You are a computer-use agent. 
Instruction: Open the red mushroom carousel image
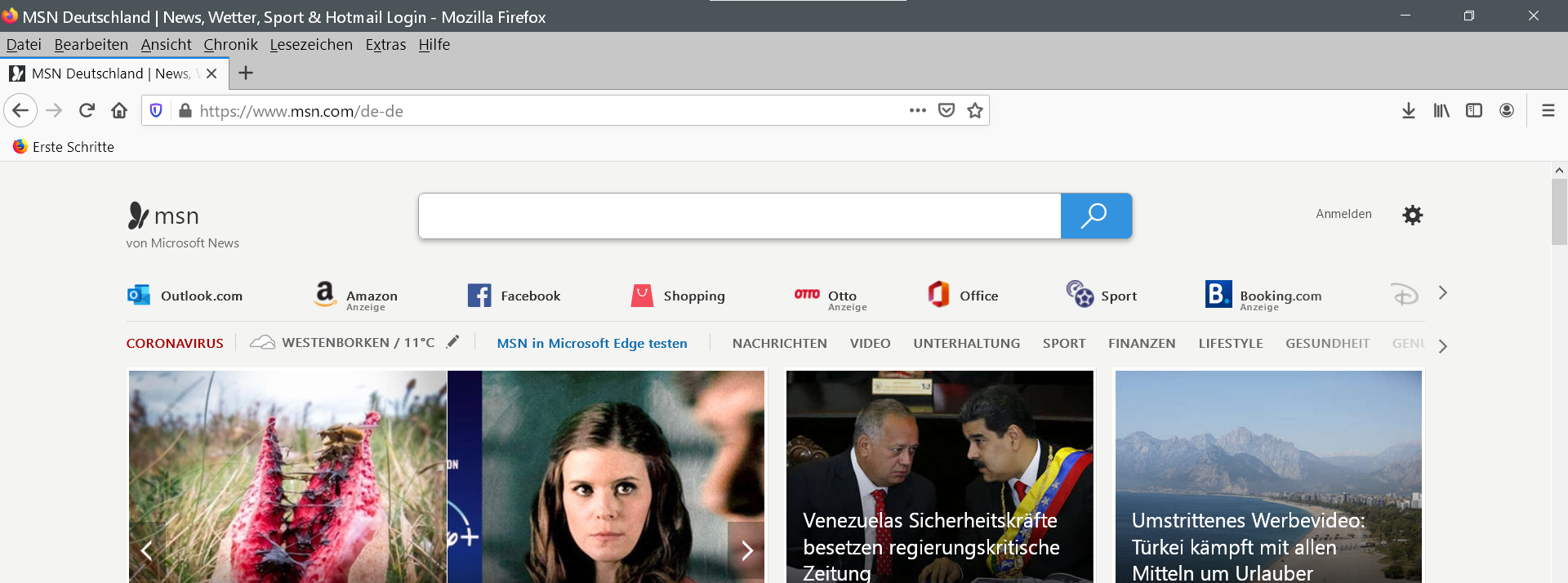[287, 477]
